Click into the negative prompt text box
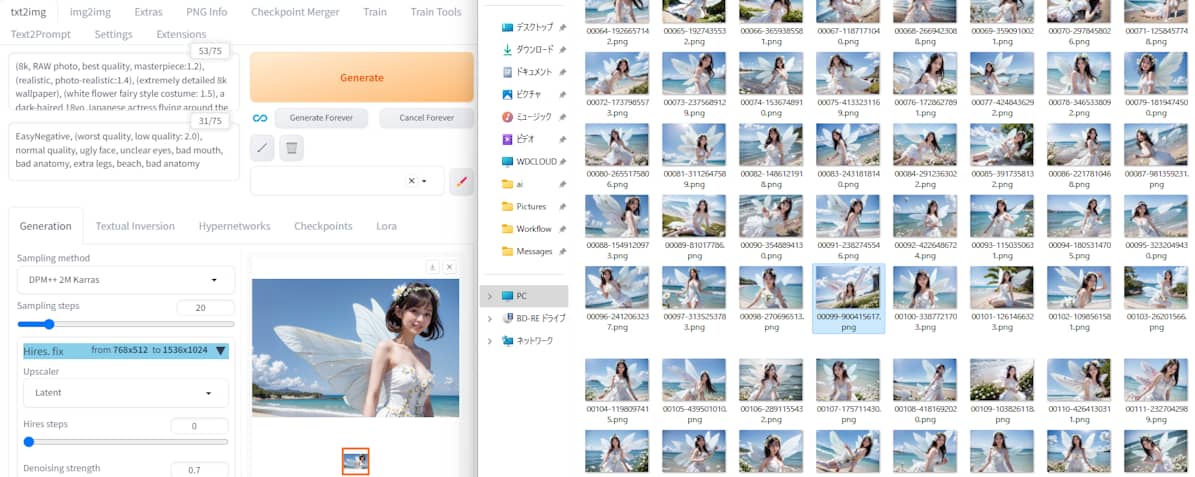This screenshot has width=1195, height=477. click(124, 150)
